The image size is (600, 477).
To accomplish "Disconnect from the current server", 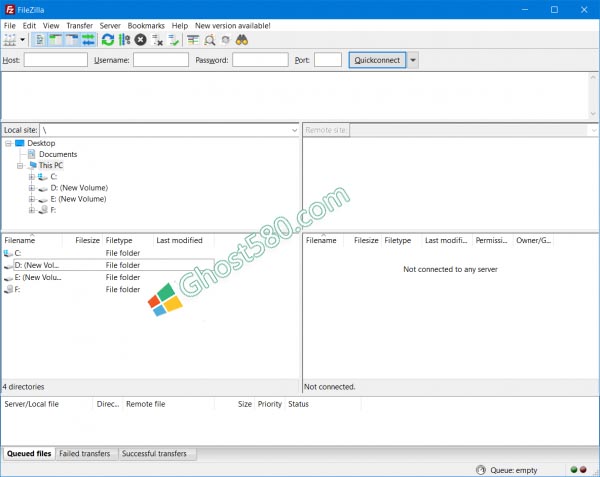I will (x=157, y=40).
